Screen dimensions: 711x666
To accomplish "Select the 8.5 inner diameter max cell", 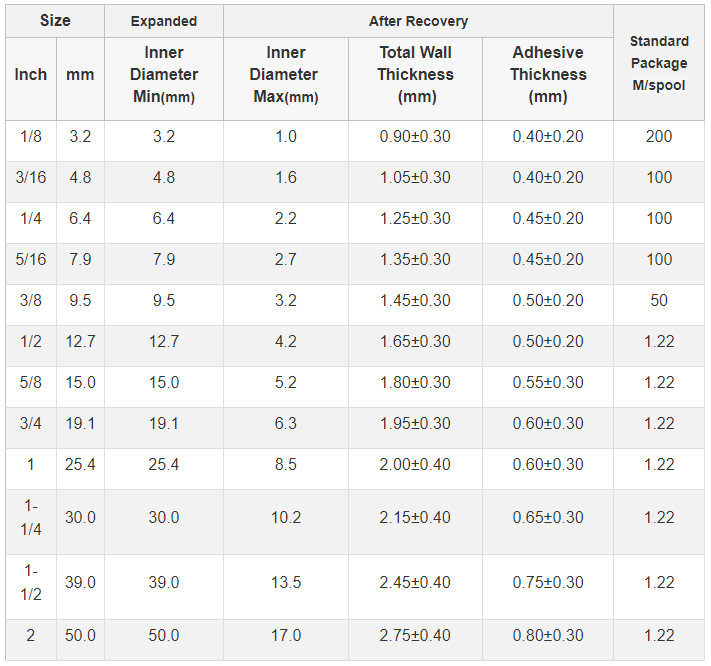I will (x=286, y=464).
